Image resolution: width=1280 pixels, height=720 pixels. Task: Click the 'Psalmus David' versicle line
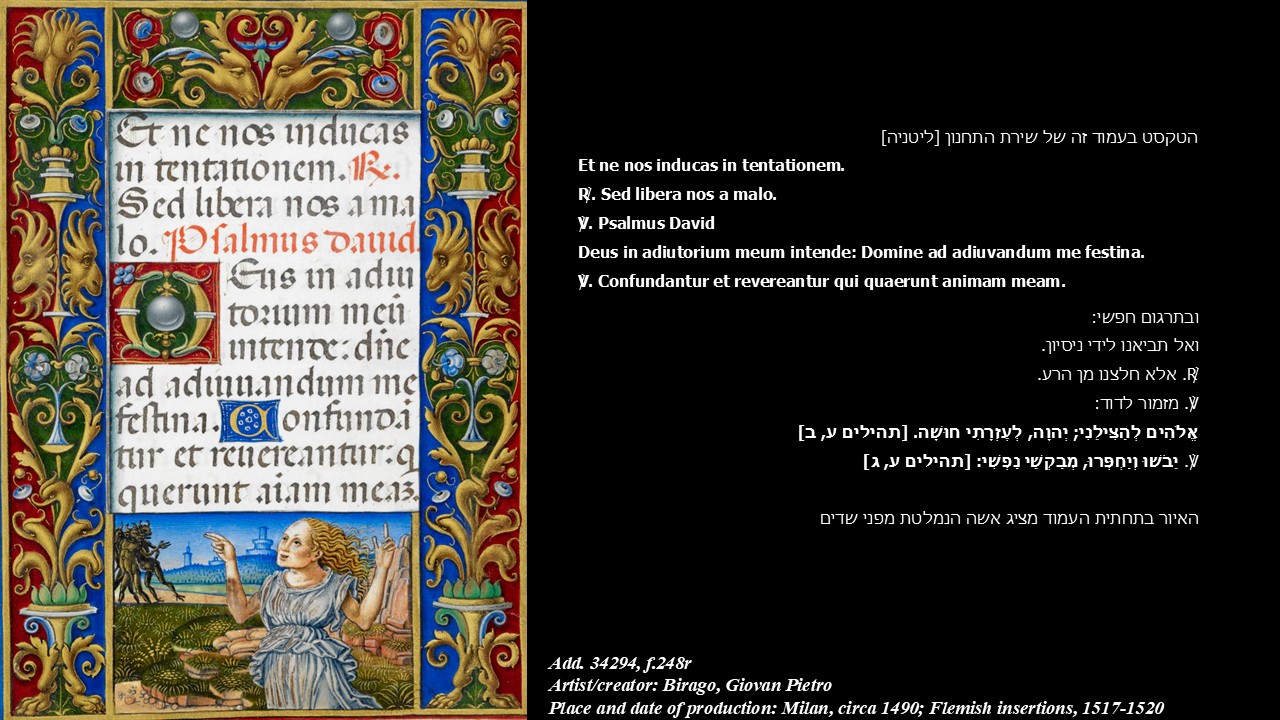(x=646, y=223)
